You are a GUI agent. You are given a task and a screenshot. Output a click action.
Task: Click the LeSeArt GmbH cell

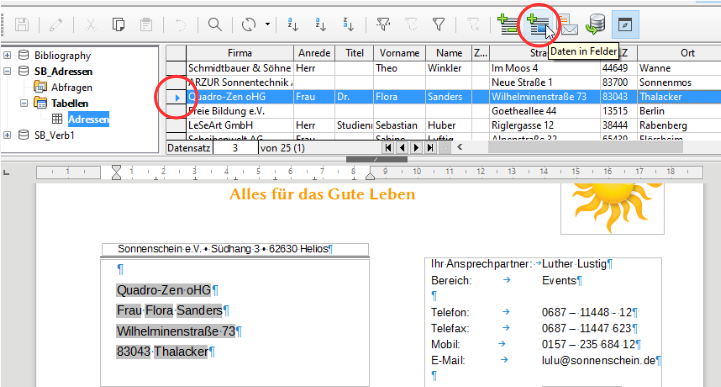240,125
